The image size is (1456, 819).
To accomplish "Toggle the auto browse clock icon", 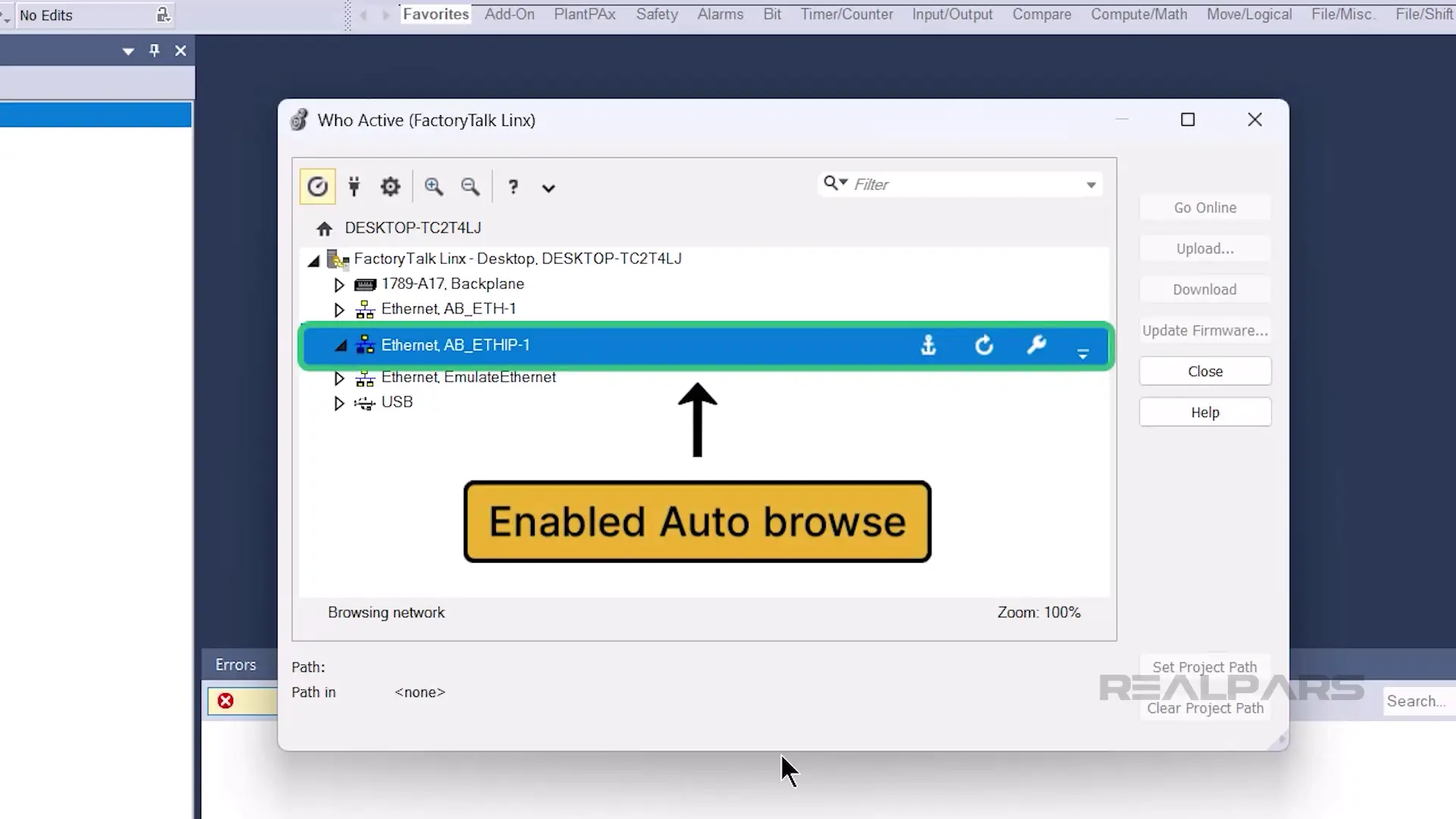I will tap(318, 187).
